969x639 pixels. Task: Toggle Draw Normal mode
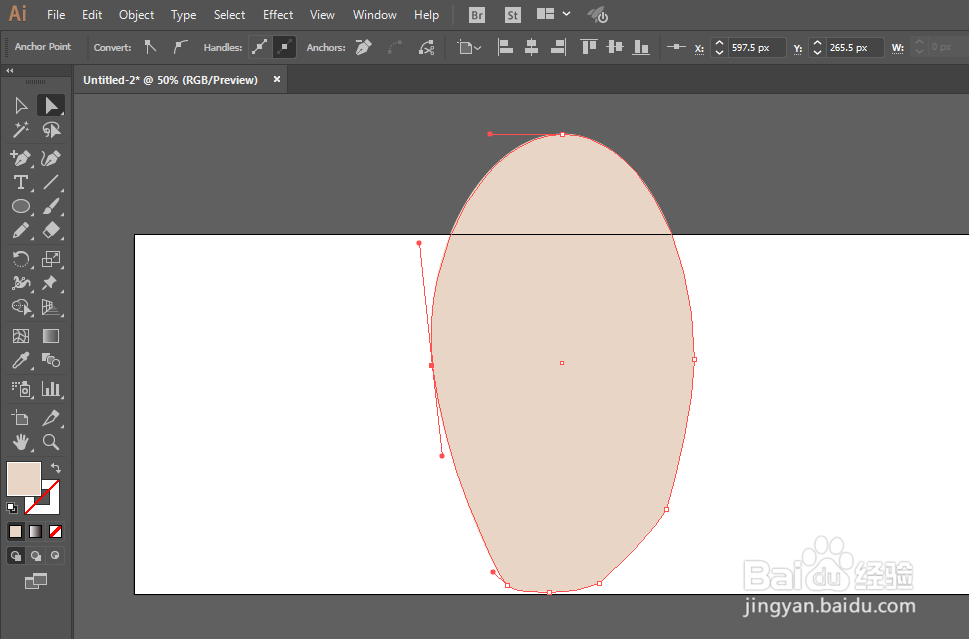(15, 556)
